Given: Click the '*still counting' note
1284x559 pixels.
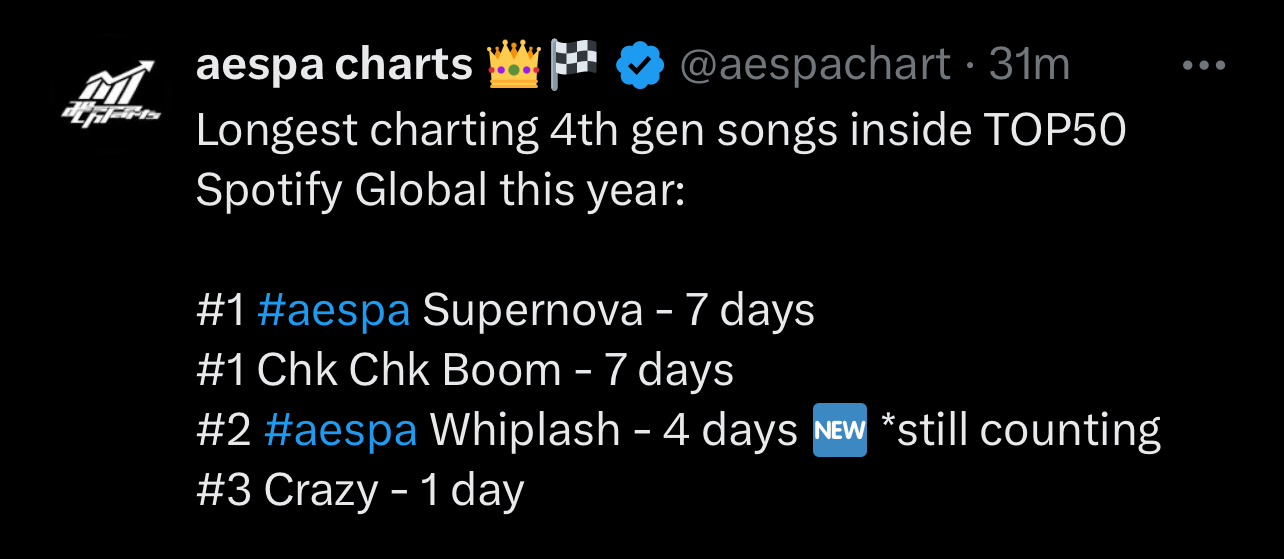Looking at the screenshot, I should [1020, 431].
